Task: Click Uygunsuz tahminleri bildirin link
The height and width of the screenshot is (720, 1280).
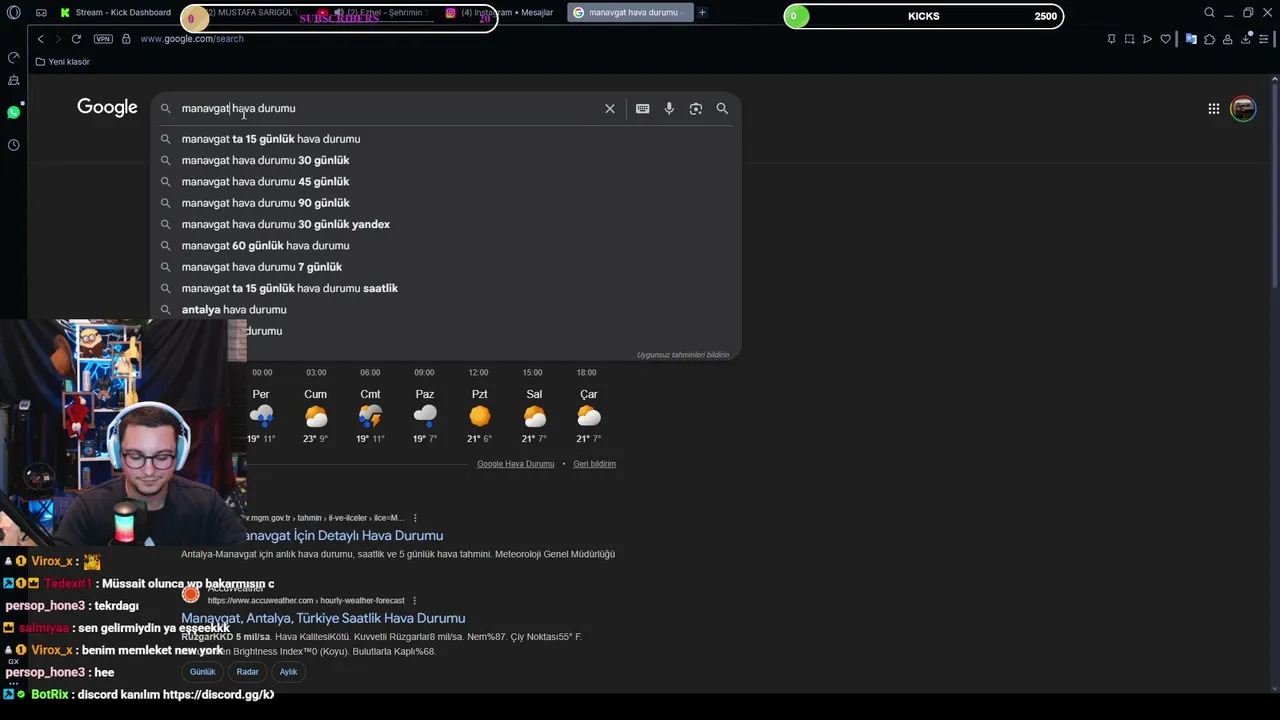Action: point(683,355)
